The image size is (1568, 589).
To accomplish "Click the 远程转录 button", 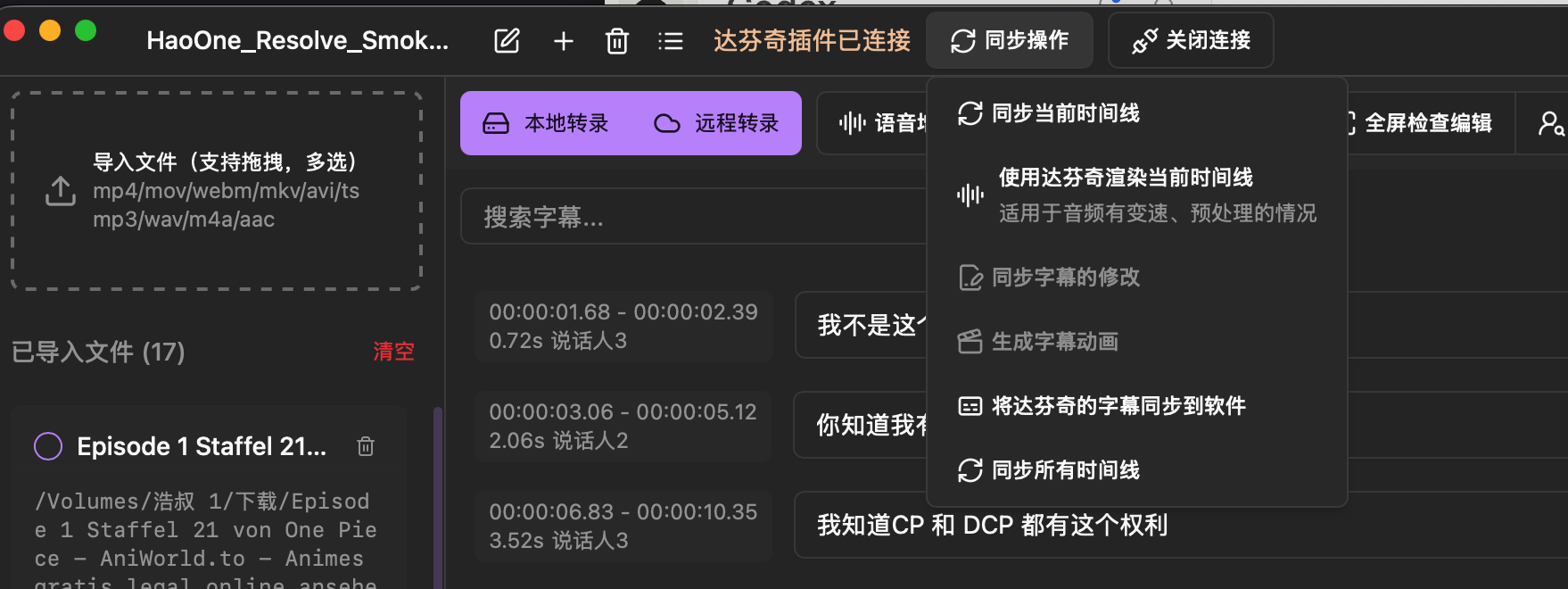I will pos(716,123).
